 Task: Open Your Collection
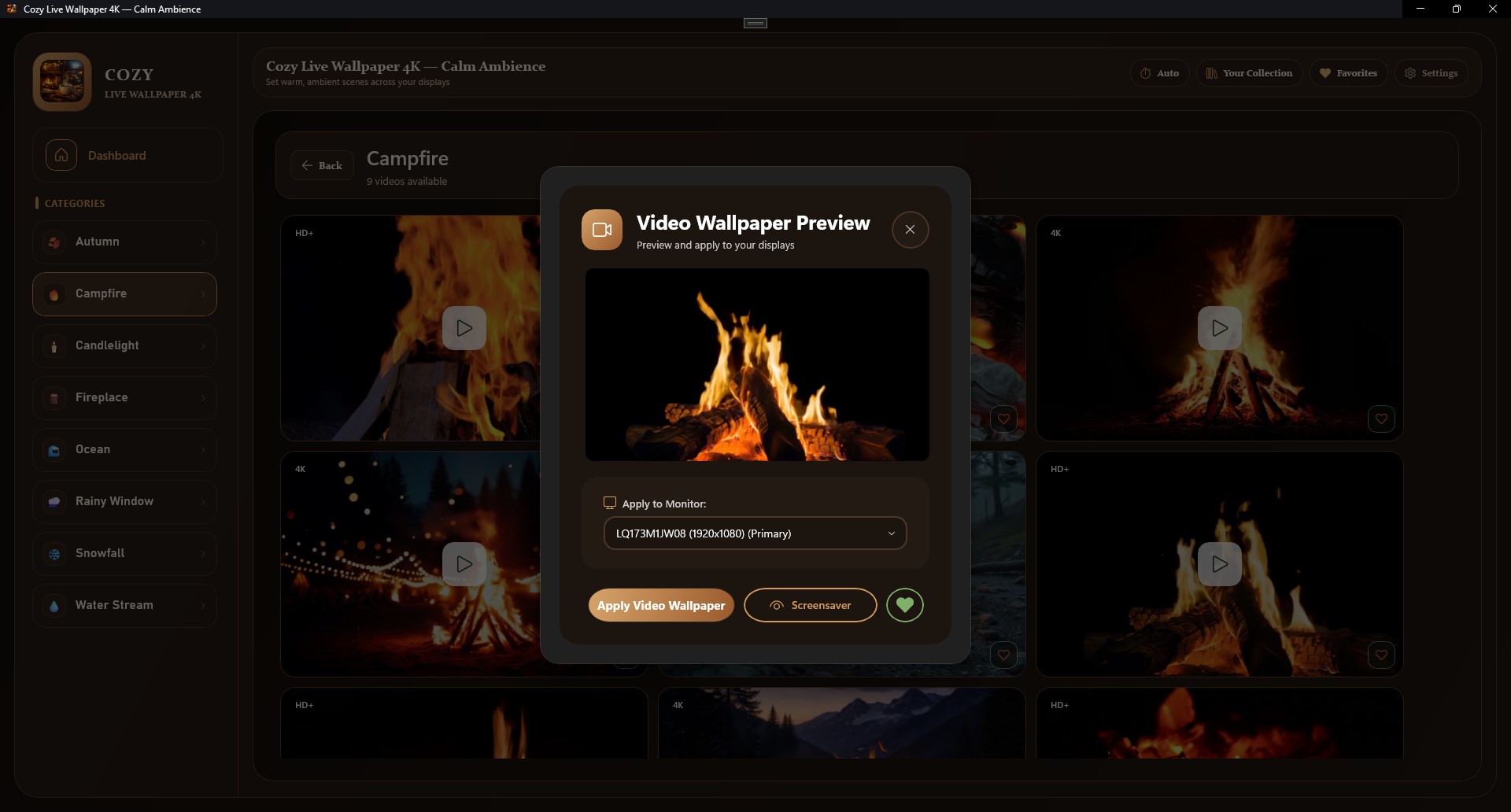[1249, 73]
